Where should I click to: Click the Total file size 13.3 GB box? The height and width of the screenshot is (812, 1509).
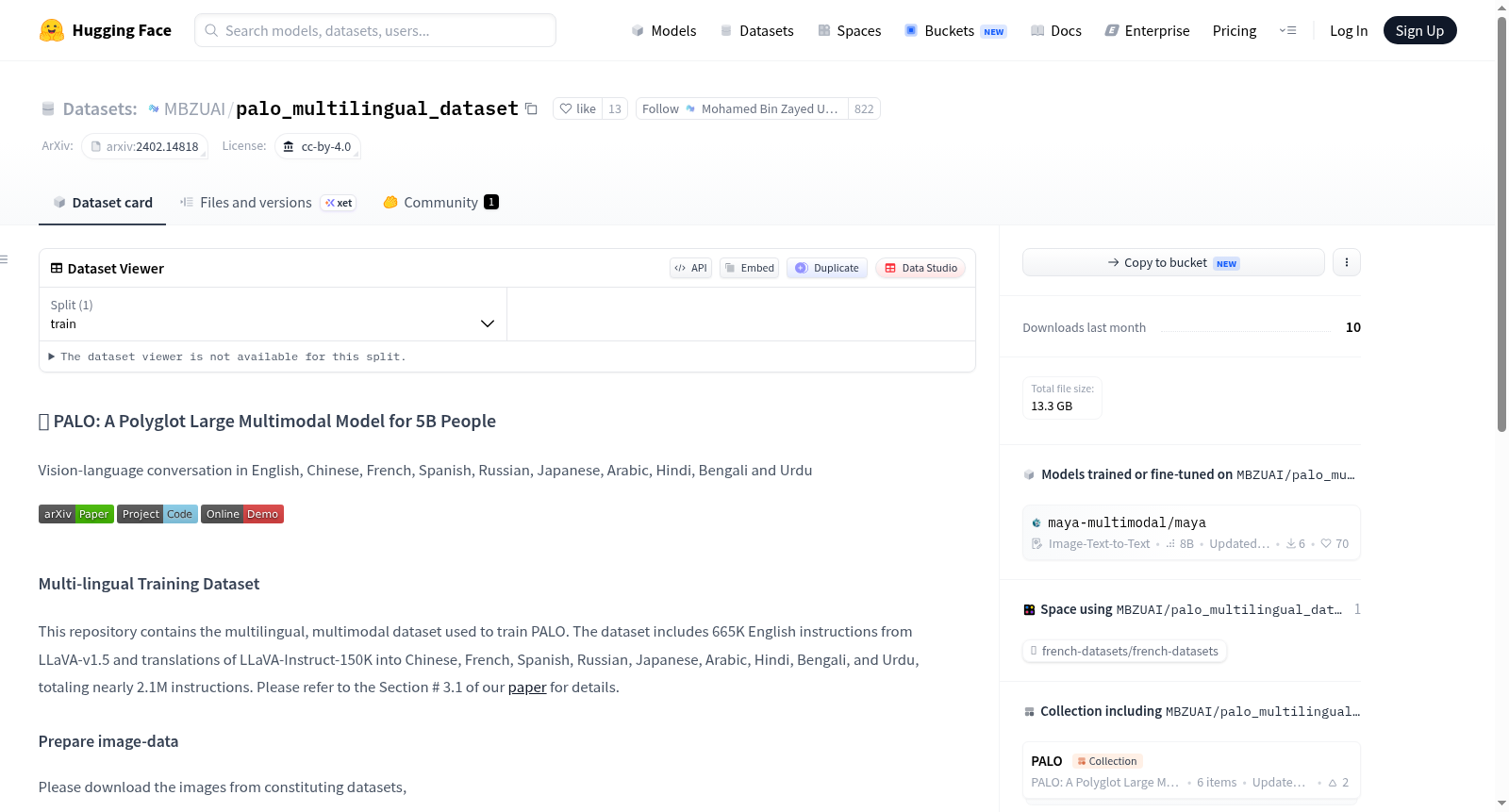pos(1062,398)
